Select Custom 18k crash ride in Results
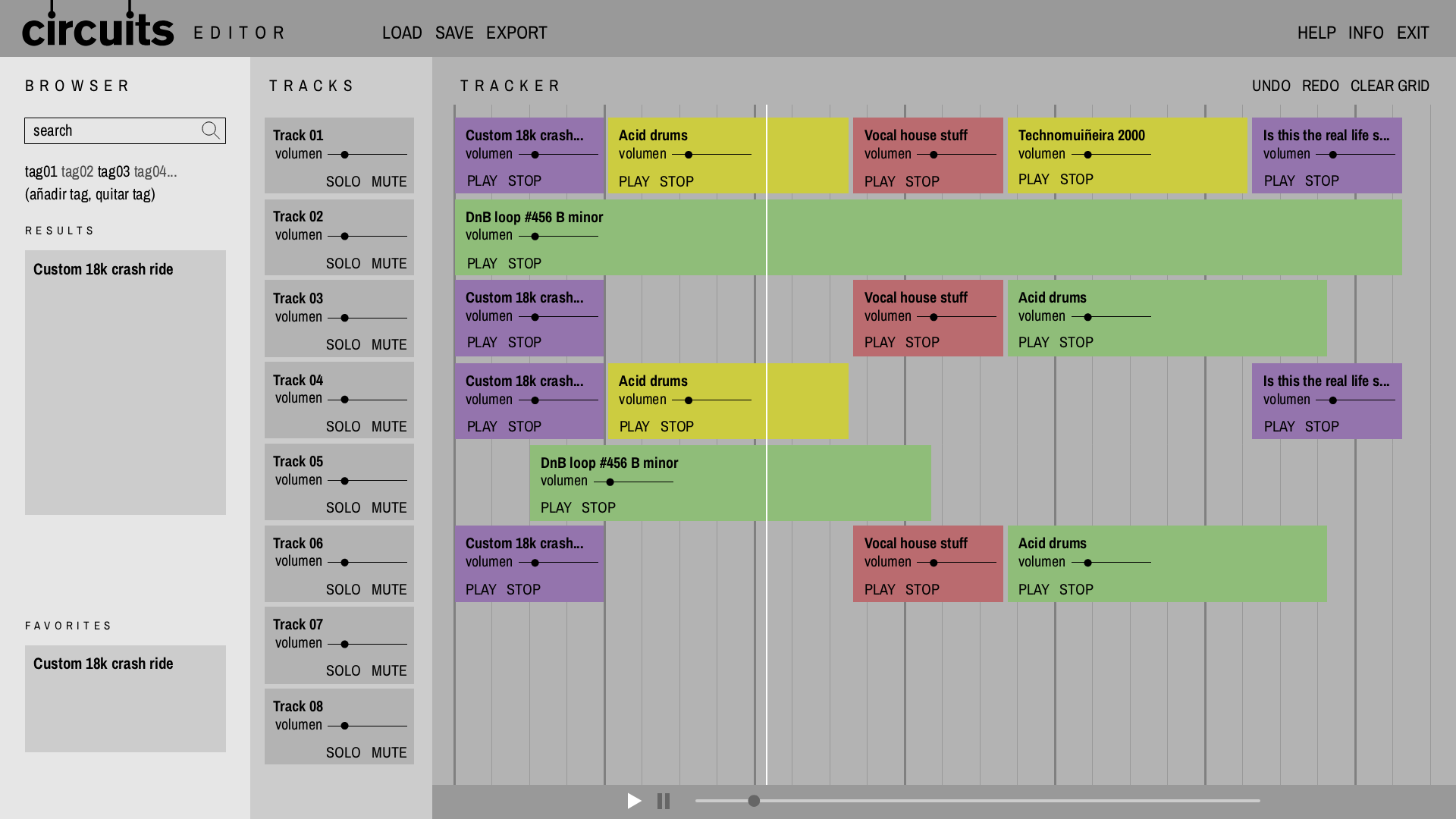The image size is (1456, 819). click(x=103, y=269)
